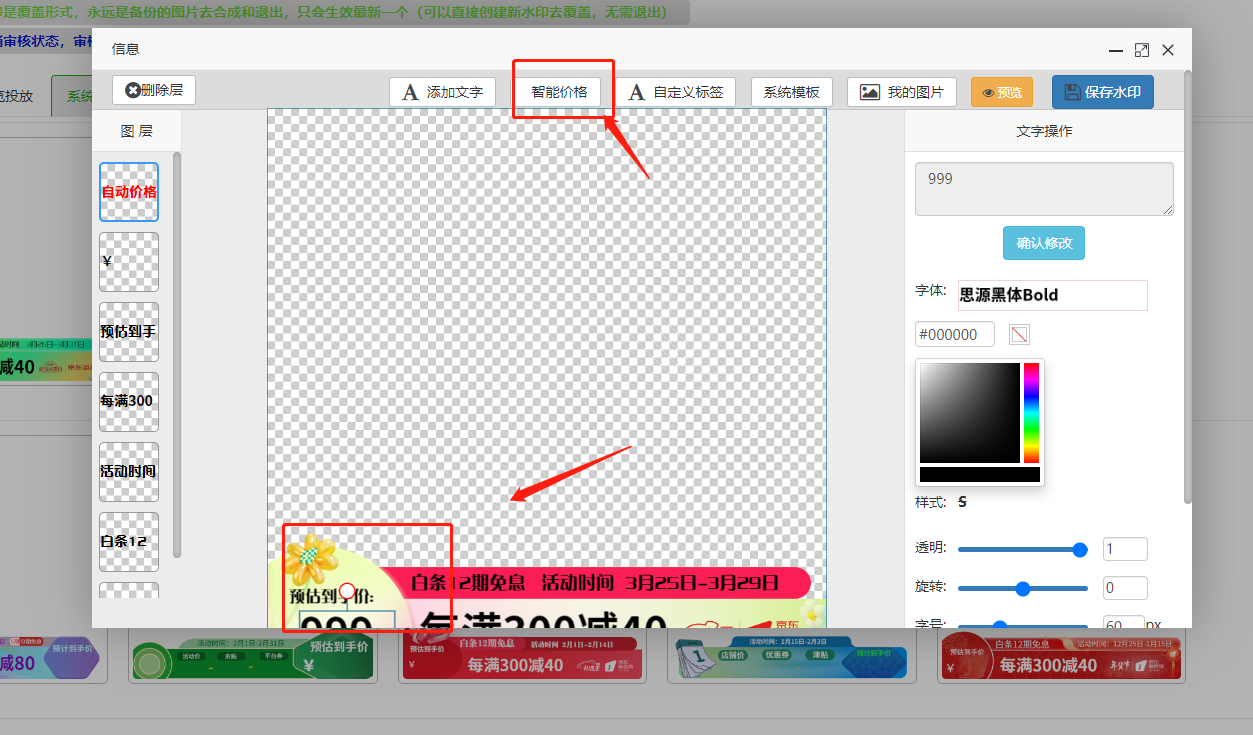Select the ¥ symbol layer

point(129,262)
